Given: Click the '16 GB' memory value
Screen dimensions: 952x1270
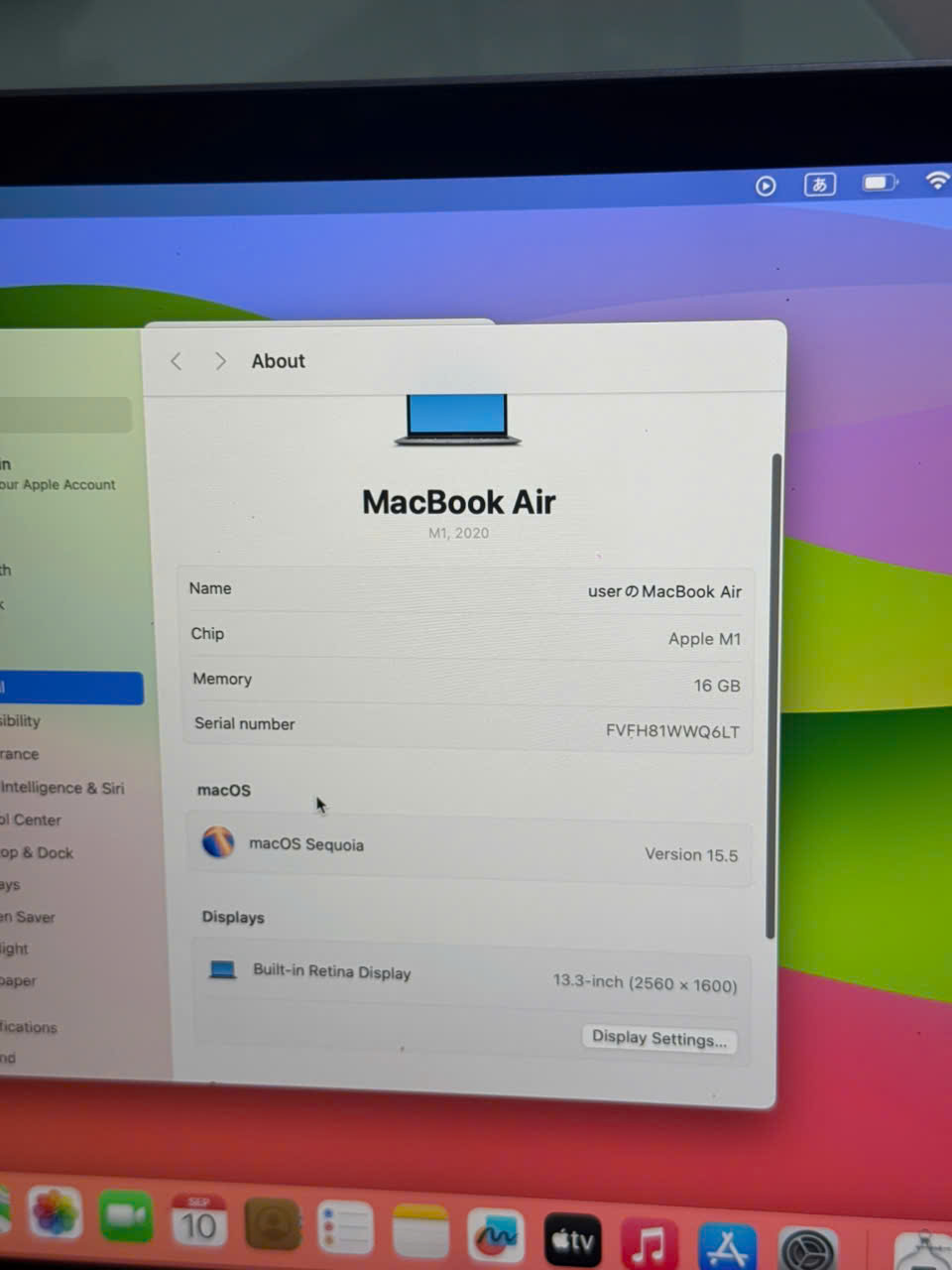Looking at the screenshot, I should 717,686.
